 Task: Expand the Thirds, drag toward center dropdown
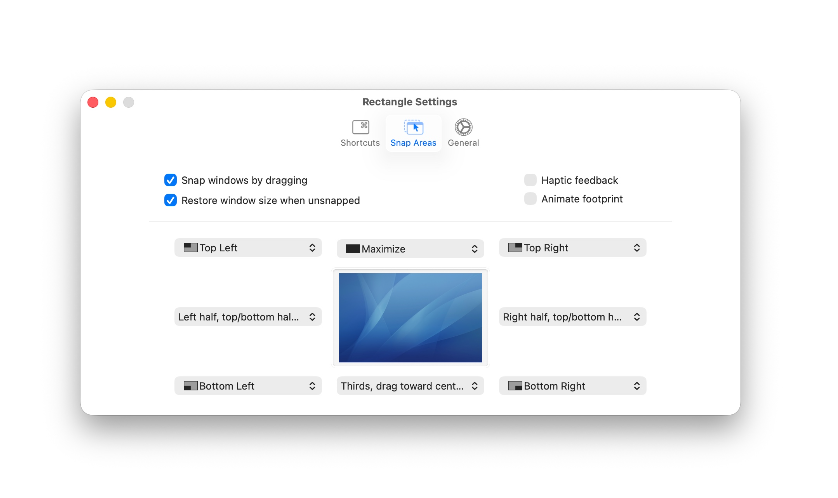click(x=410, y=386)
